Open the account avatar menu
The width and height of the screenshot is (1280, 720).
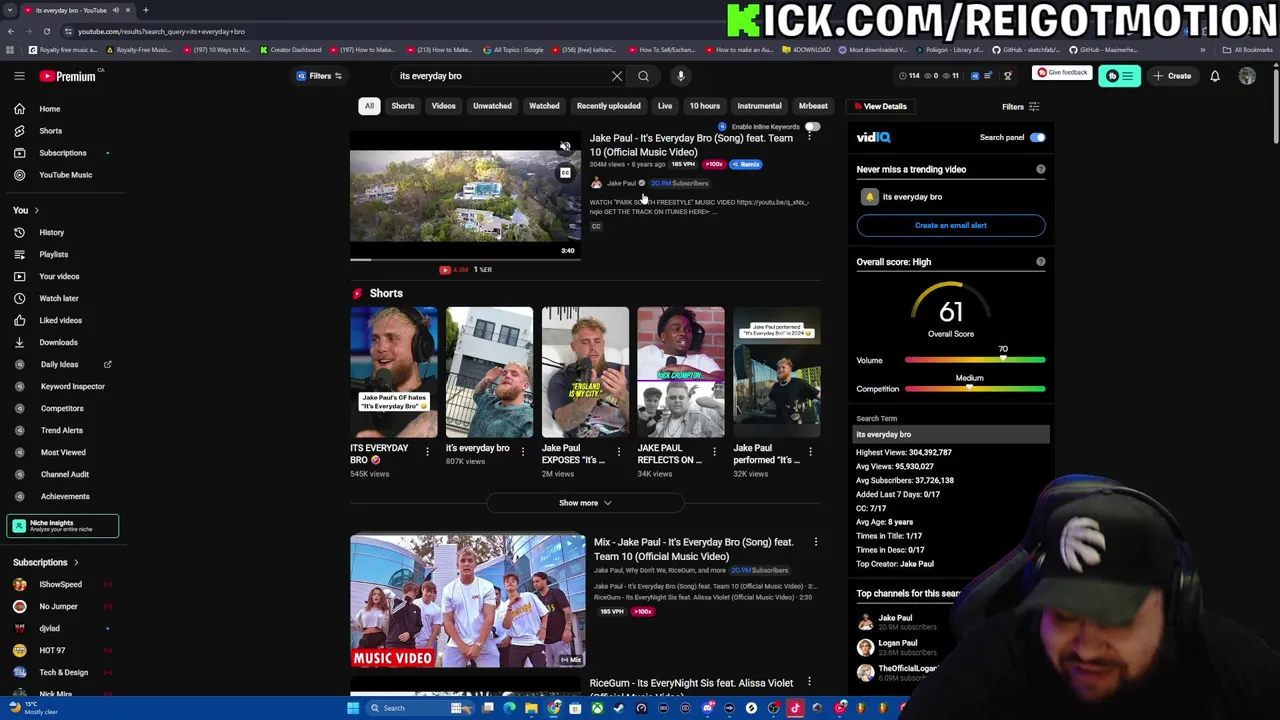coord(1247,76)
